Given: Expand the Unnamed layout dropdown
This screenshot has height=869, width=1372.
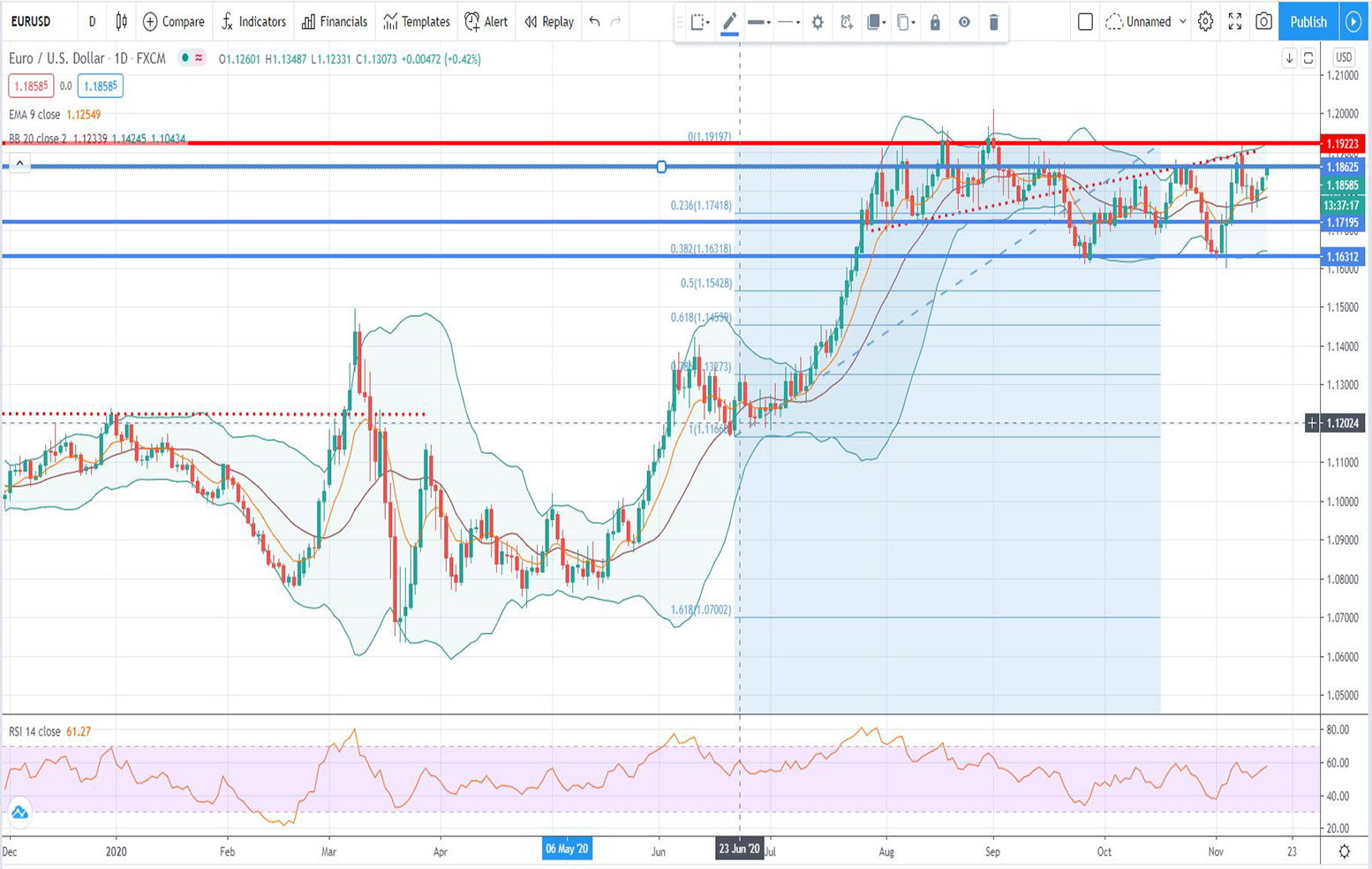Looking at the screenshot, I should tap(1182, 21).
